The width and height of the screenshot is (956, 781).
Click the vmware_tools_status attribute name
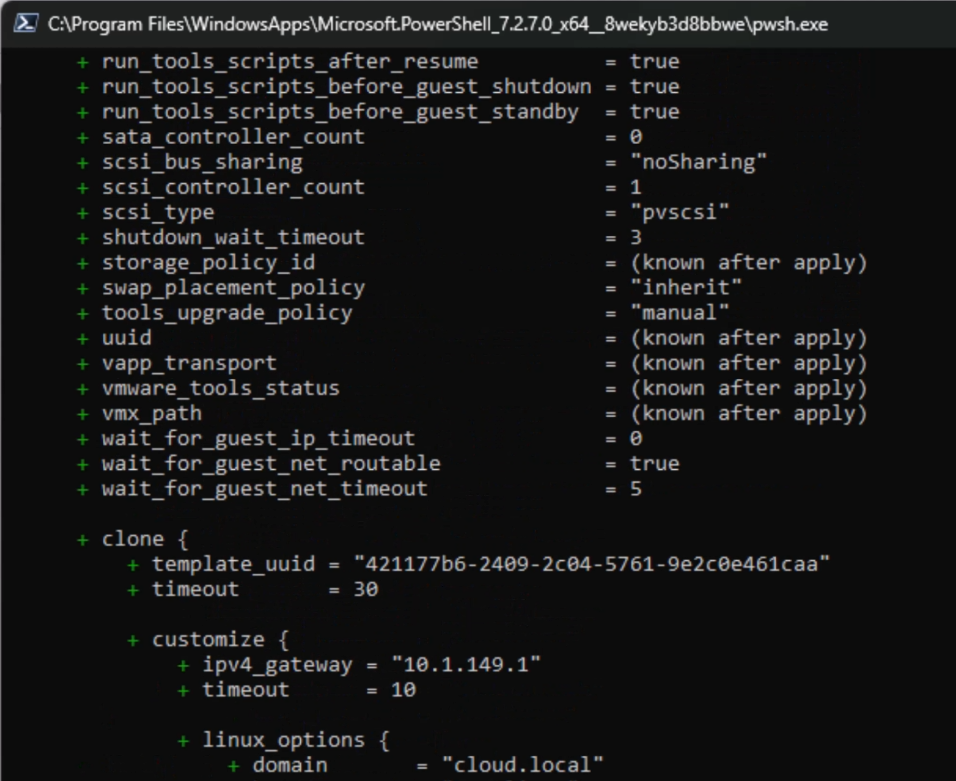pyautogui.click(x=221, y=388)
